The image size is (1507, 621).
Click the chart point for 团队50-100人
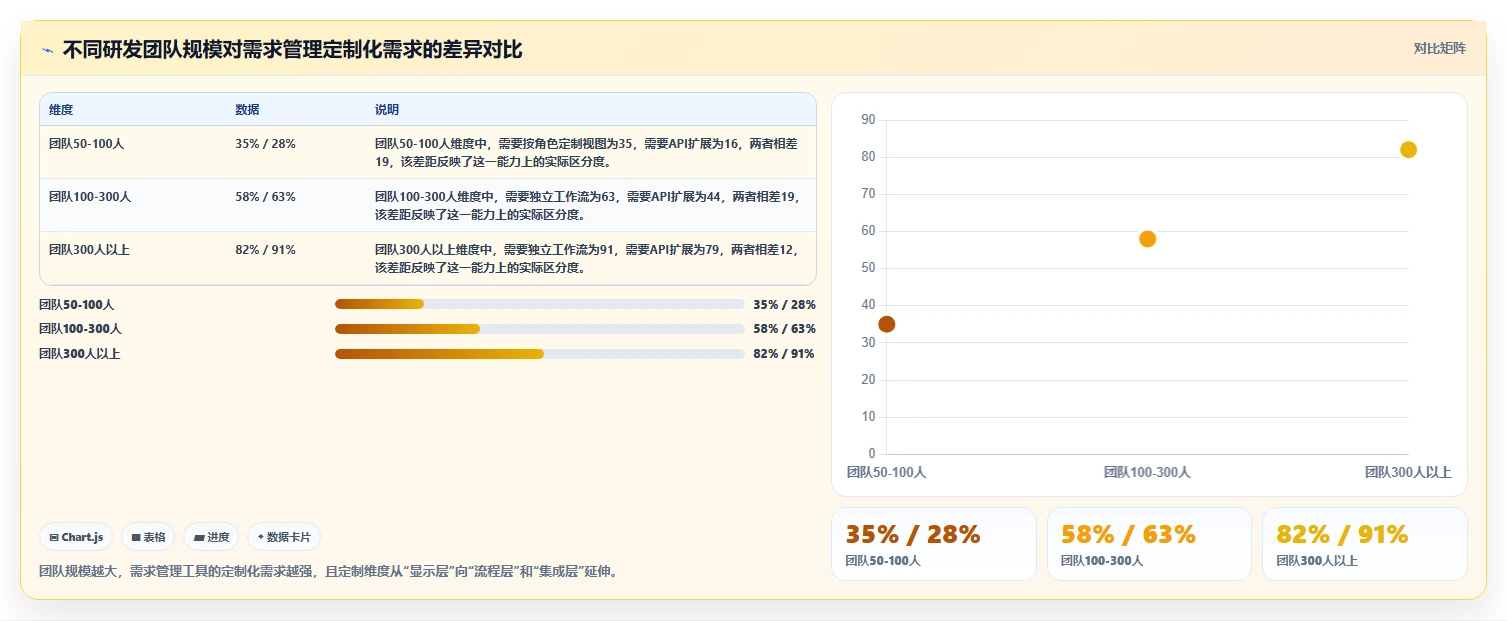pyautogui.click(x=886, y=324)
